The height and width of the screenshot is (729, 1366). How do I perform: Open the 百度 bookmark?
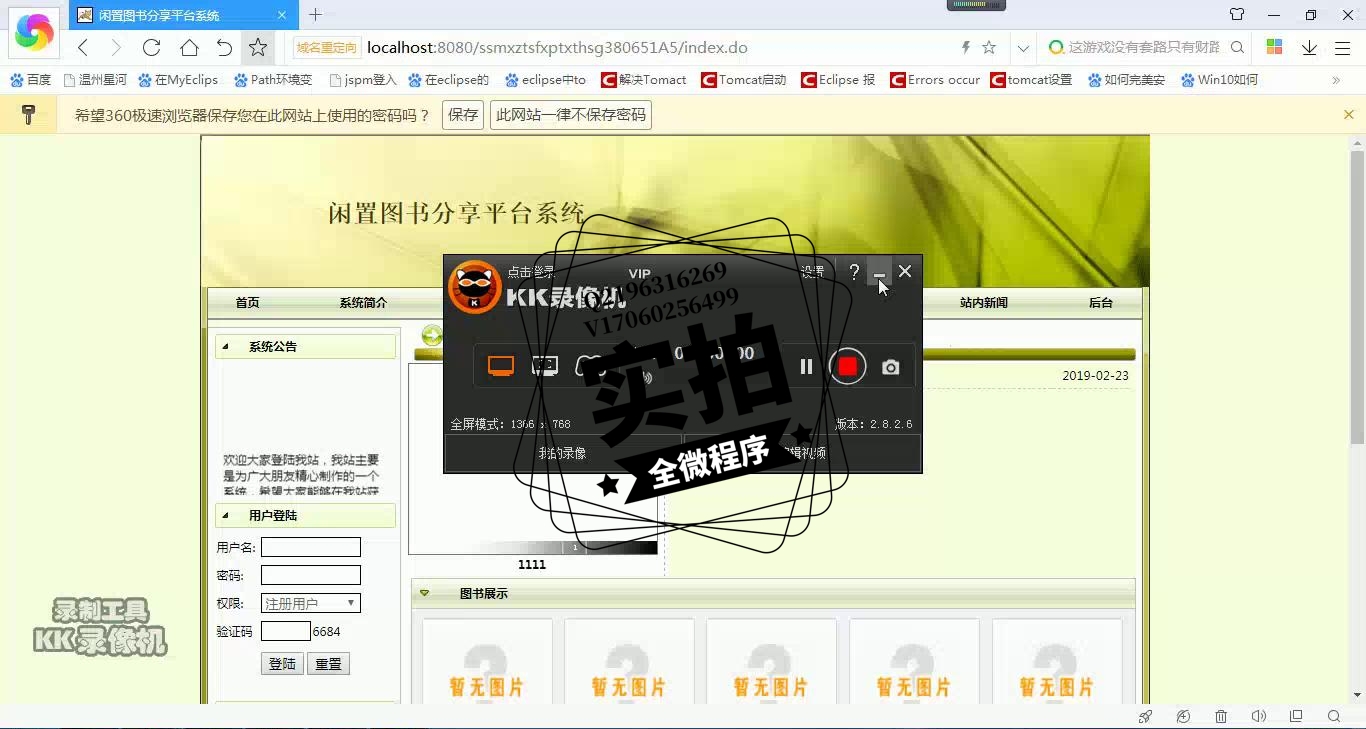(31, 80)
